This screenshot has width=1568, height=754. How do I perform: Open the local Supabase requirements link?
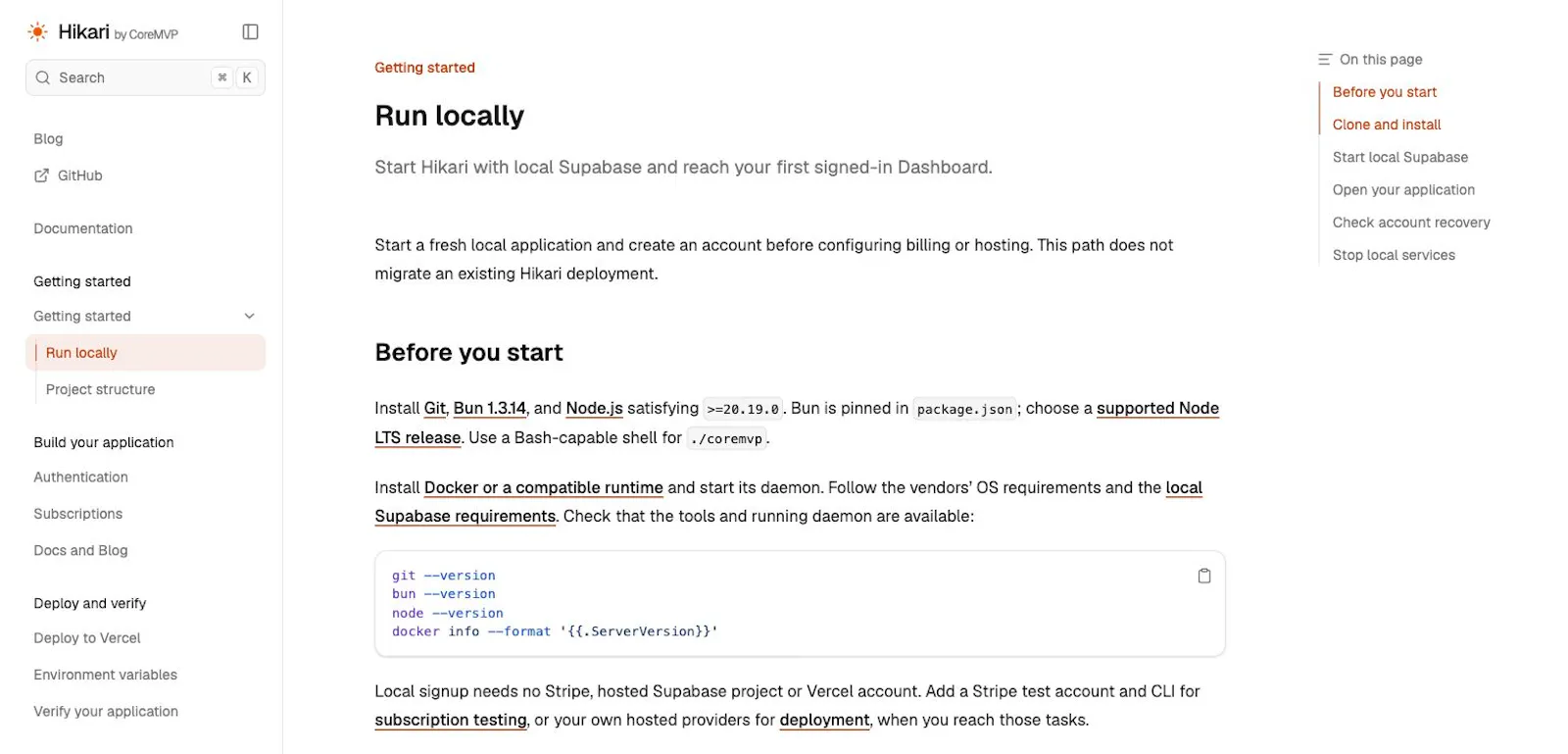[465, 516]
